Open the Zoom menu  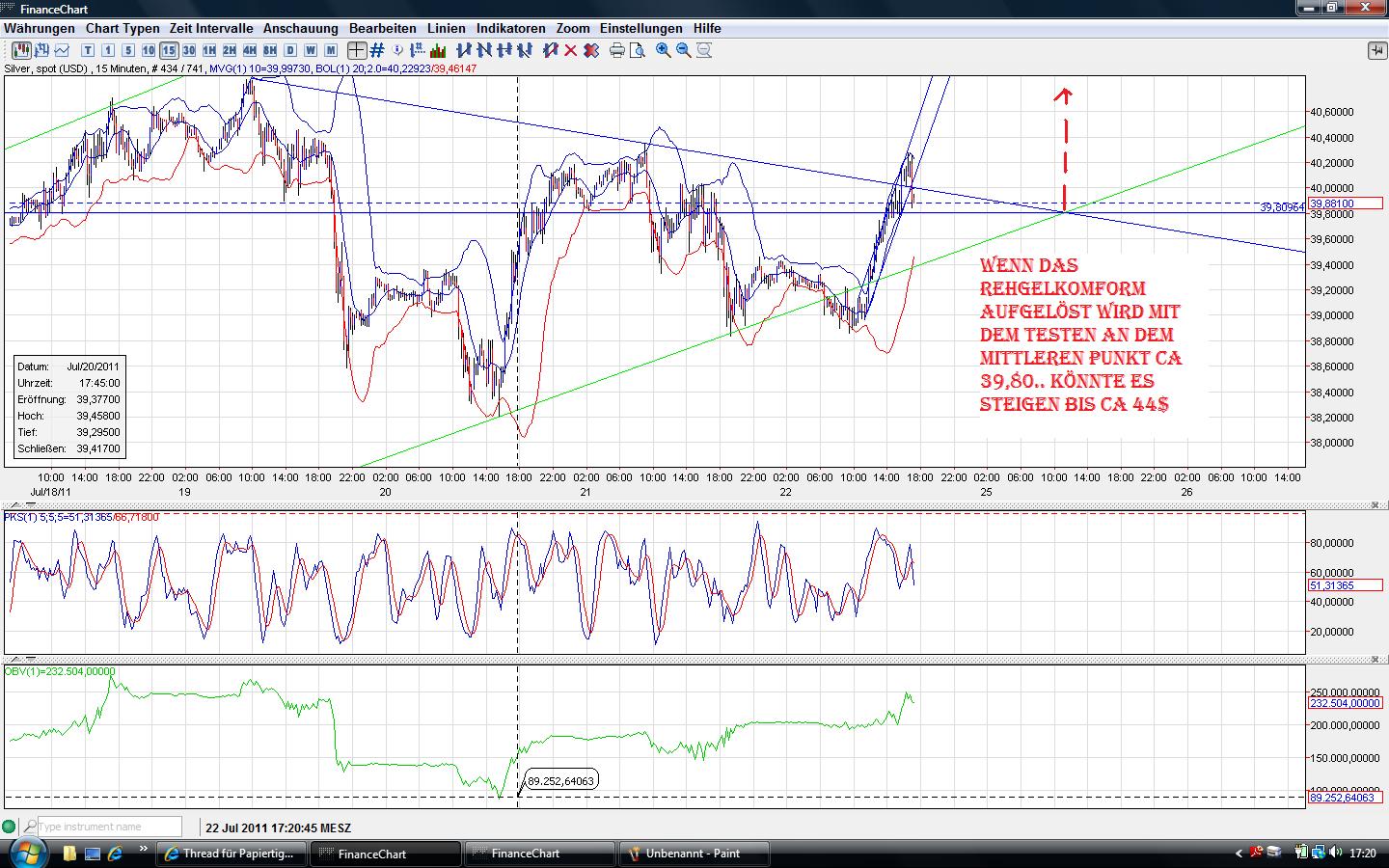(573, 29)
